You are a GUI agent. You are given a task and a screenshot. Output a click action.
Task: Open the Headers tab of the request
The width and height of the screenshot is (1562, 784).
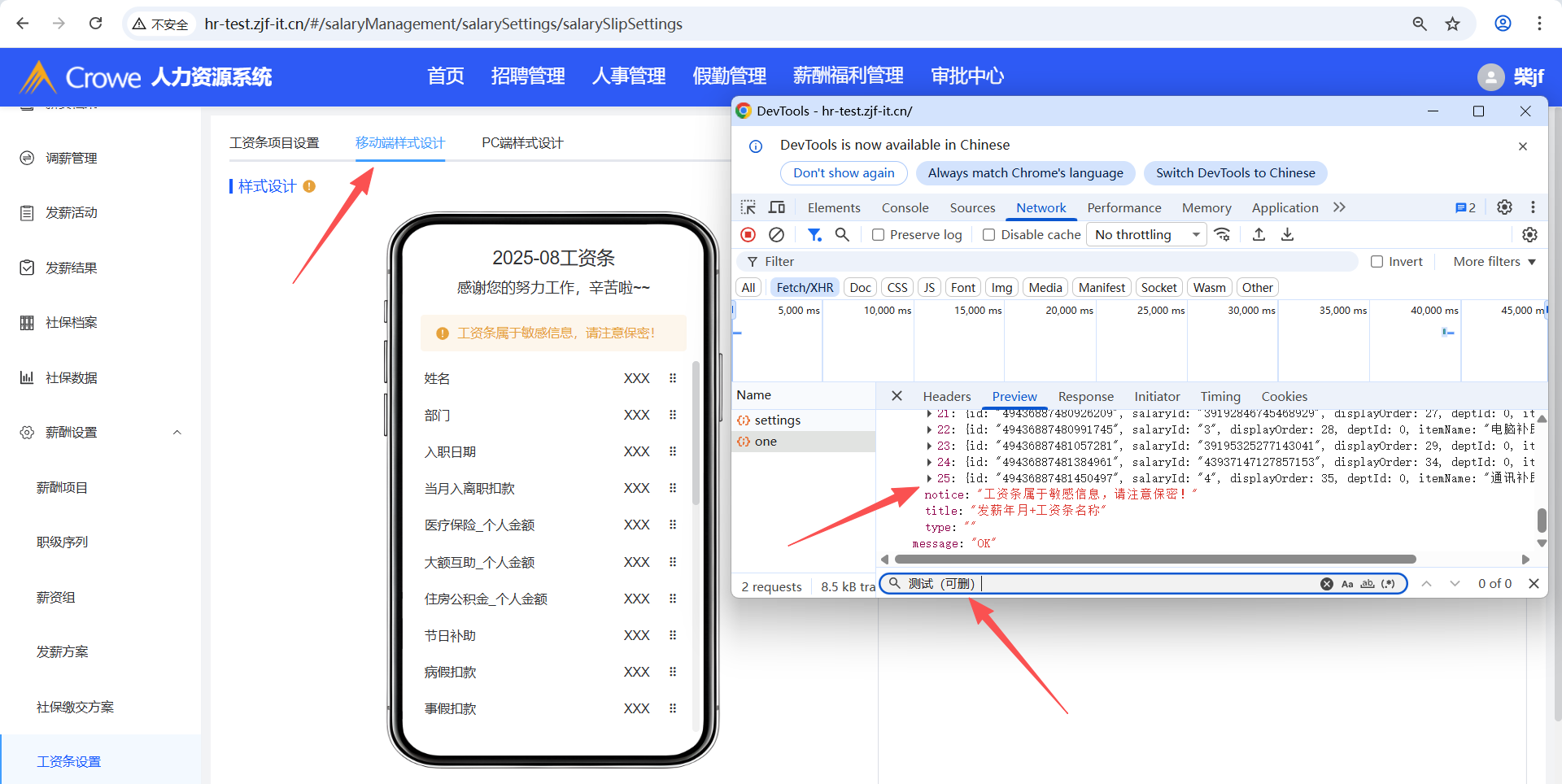pos(947,396)
